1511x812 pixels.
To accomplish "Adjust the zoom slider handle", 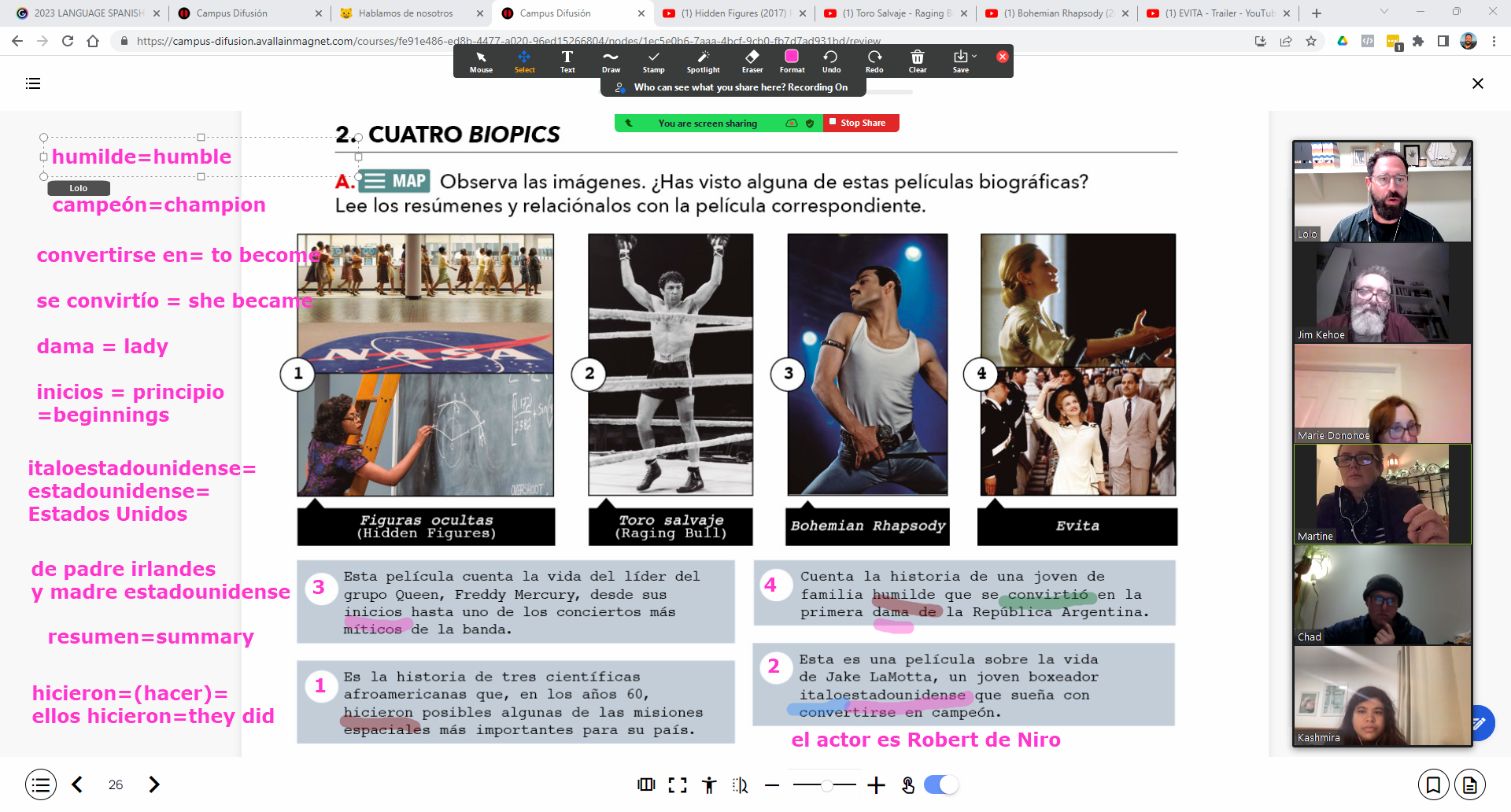I will point(826,784).
